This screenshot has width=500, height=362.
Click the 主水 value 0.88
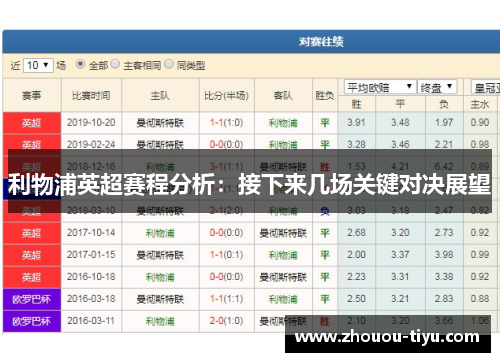(480, 298)
